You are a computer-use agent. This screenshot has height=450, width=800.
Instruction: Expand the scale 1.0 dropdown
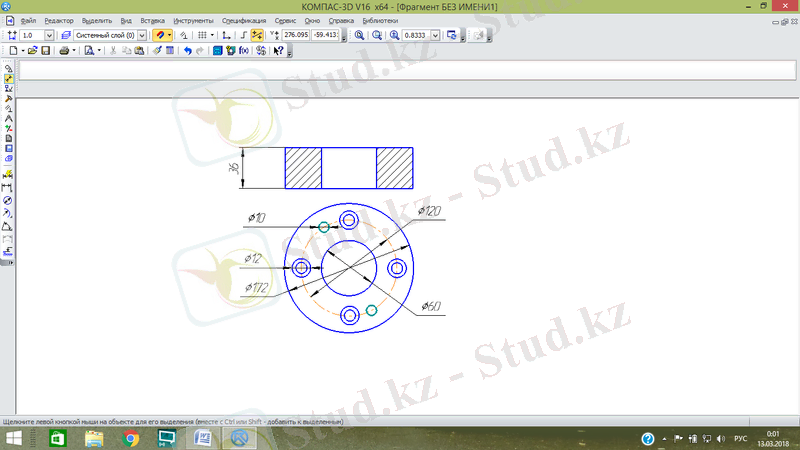(49, 35)
